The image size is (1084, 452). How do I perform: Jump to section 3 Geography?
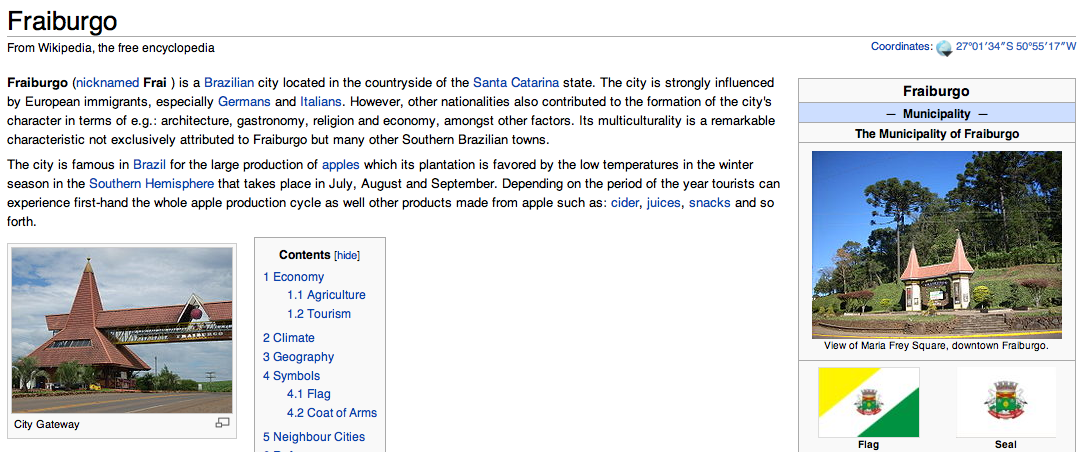click(x=298, y=357)
